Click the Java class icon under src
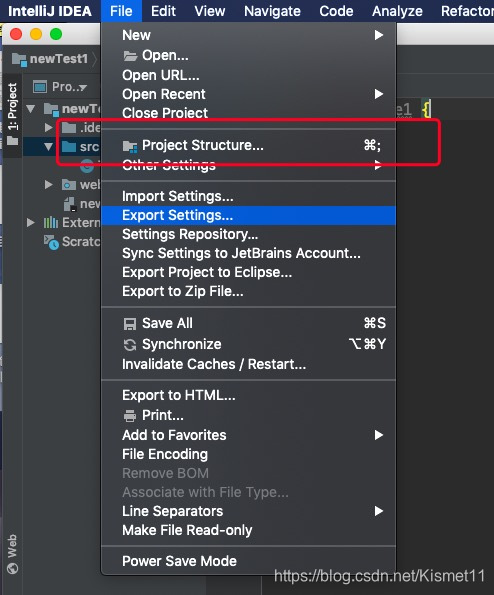 (x=87, y=166)
